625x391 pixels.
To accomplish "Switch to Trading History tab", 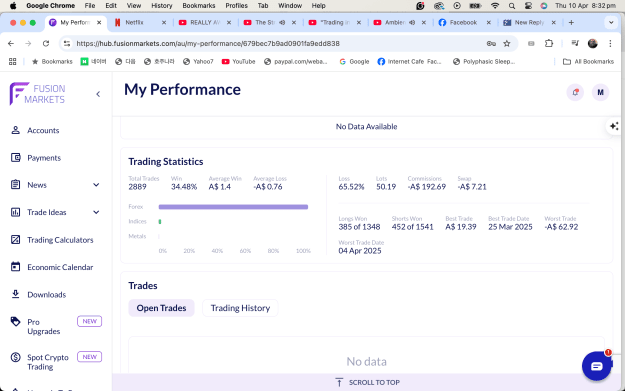I will pyautogui.click(x=240, y=308).
